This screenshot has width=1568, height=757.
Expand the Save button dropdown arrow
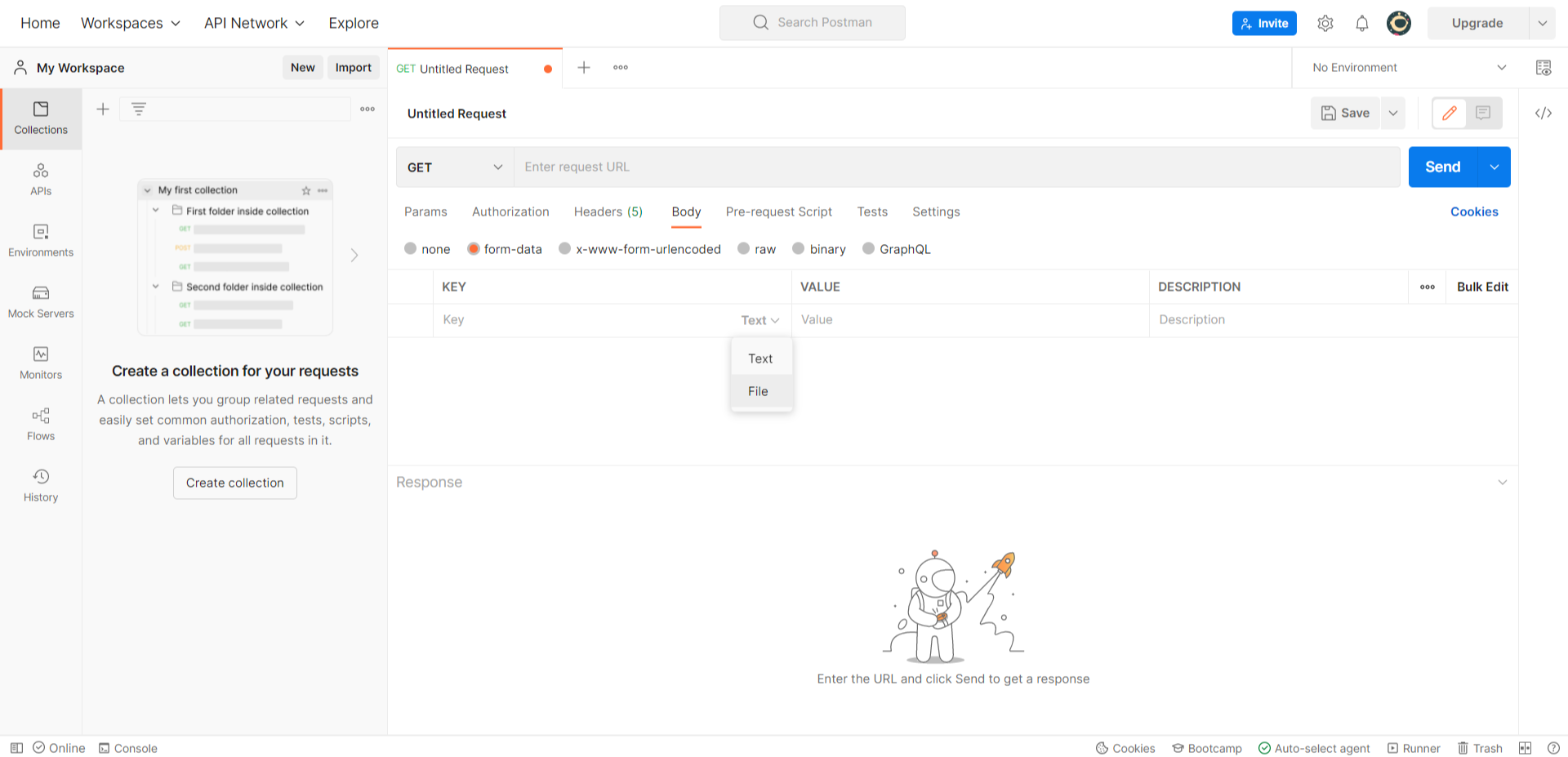(1393, 114)
